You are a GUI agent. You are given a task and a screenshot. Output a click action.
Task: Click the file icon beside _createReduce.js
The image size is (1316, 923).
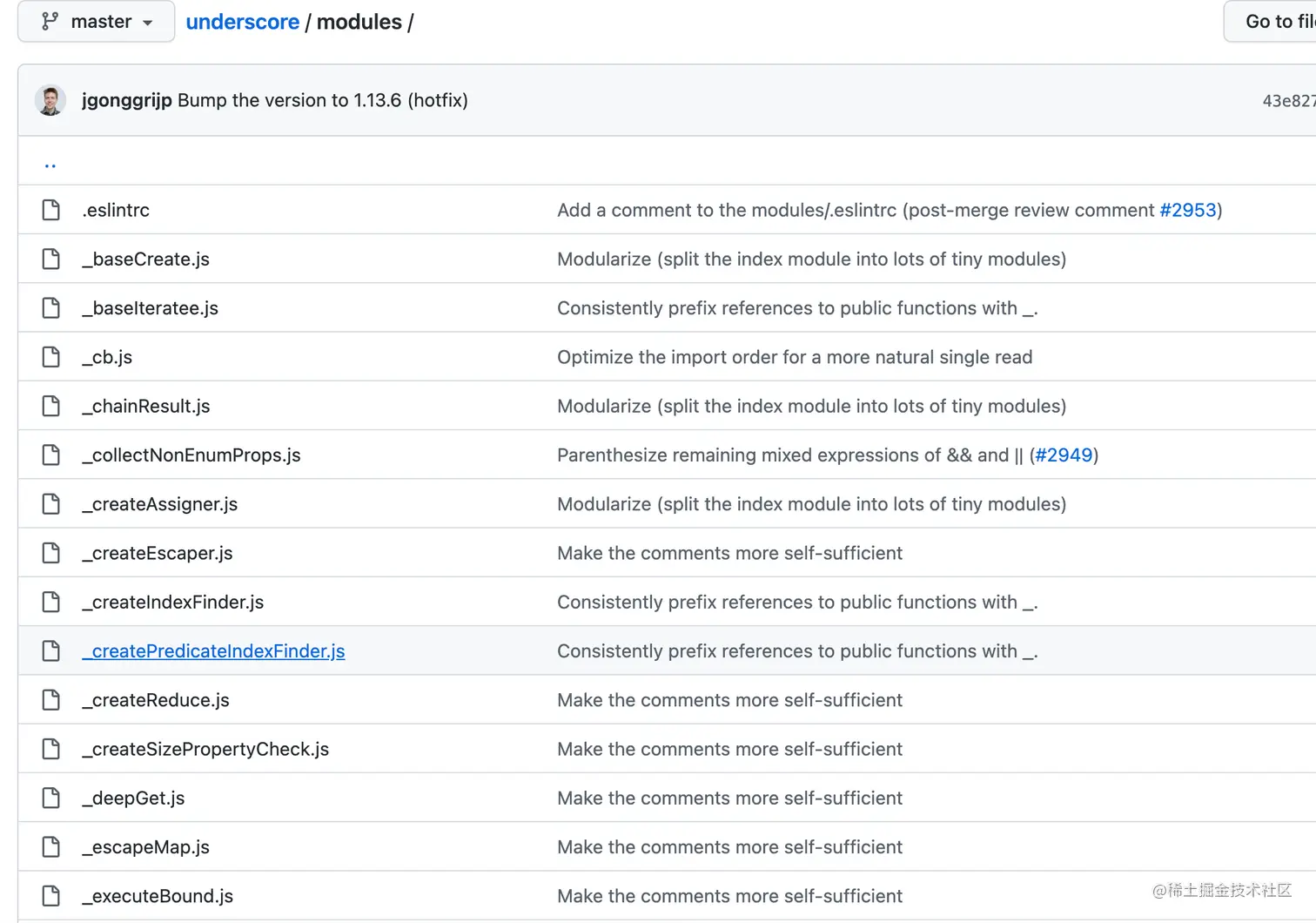(x=51, y=700)
